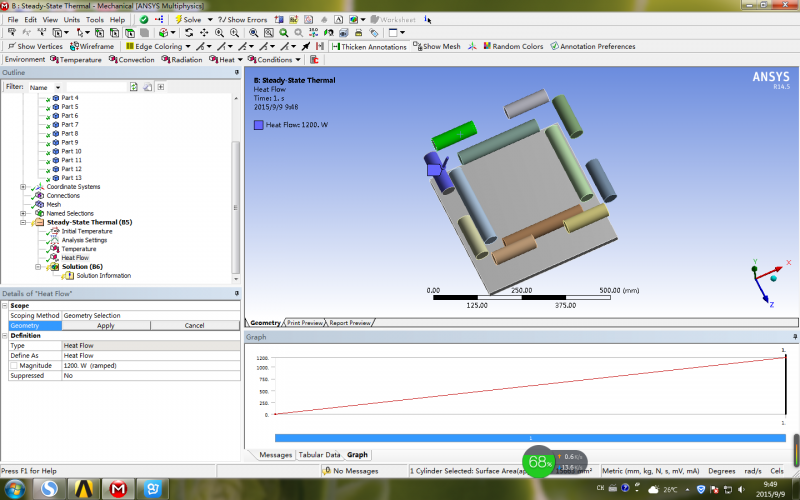This screenshot has width=800, height=500.
Task: Click expand-all icon in Outline filter bar
Action: [161, 87]
